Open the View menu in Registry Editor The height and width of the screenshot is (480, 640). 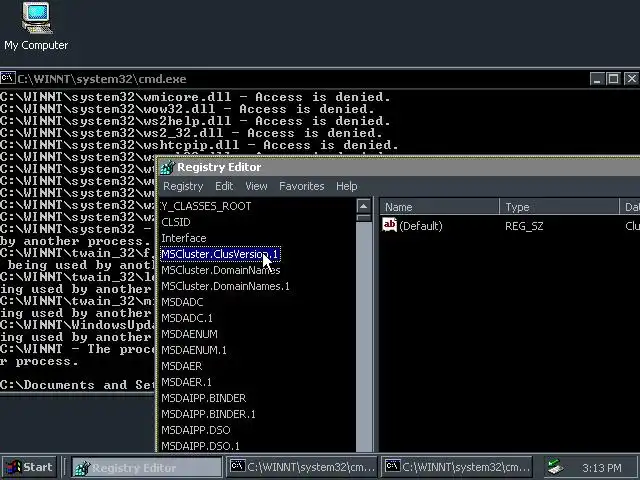click(256, 186)
